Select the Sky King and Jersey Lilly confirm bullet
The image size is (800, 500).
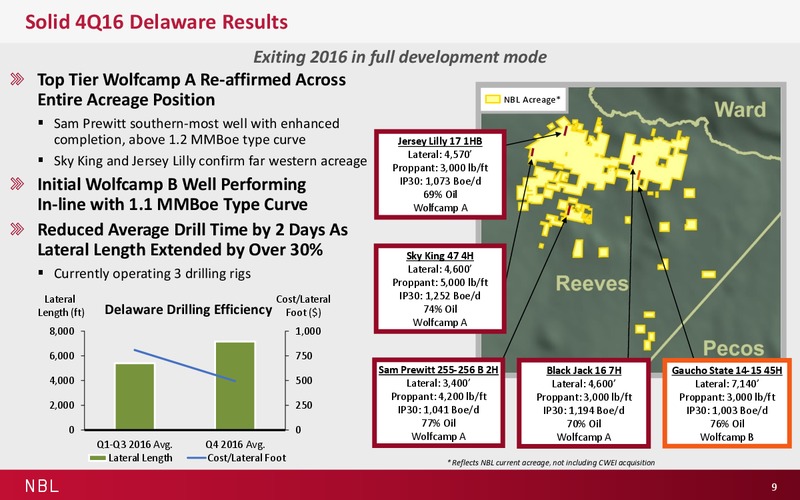pos(210,161)
